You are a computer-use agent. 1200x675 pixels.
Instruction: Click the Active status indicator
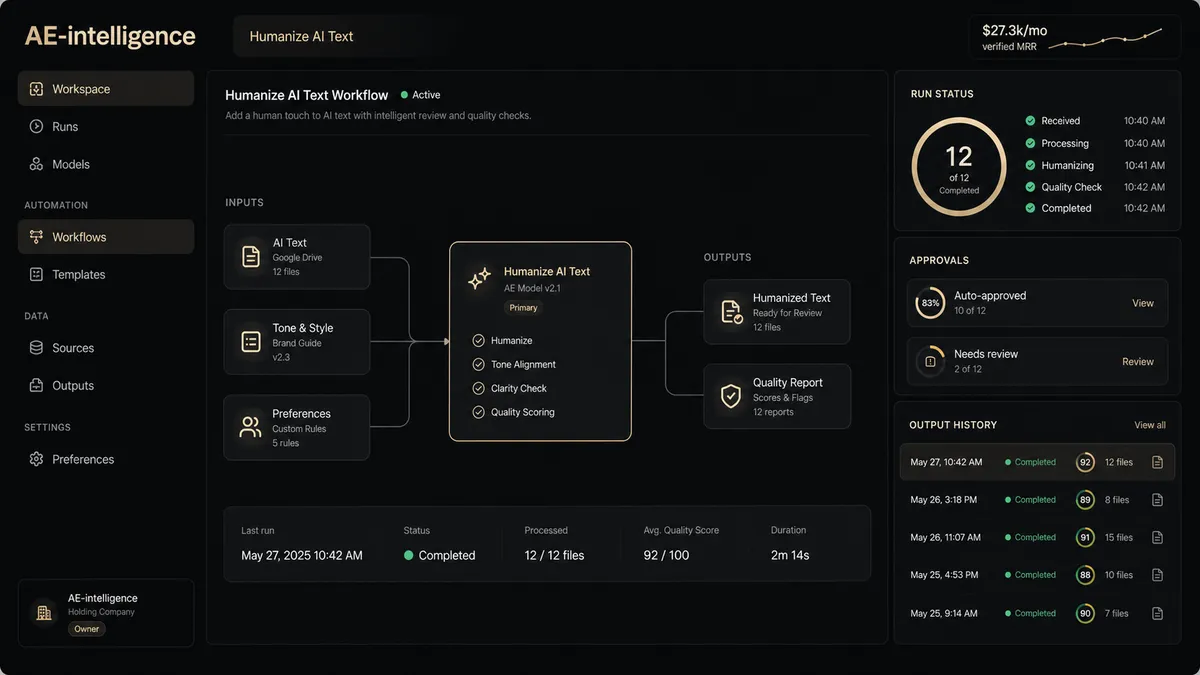click(421, 95)
